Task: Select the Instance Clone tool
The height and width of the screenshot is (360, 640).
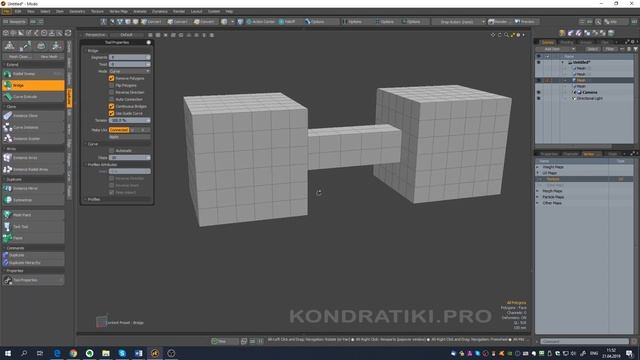Action: click(33, 116)
